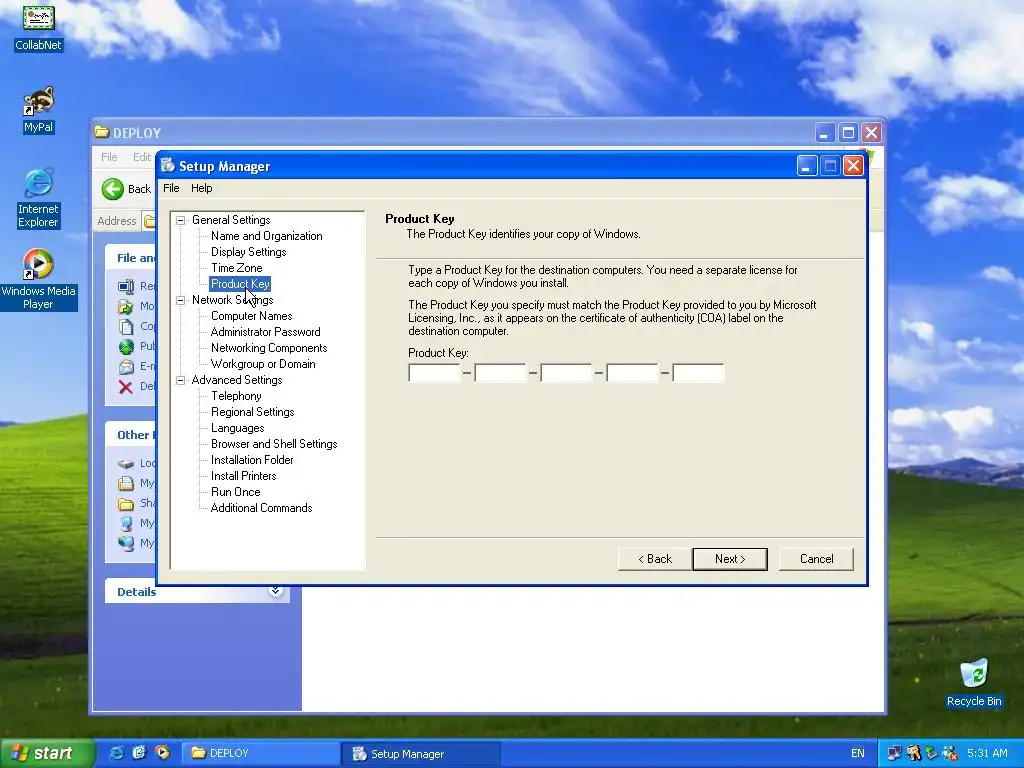The height and width of the screenshot is (768, 1024).
Task: Click the Rename task icon in DEPLOY sidebar
Action: pyautogui.click(x=126, y=285)
